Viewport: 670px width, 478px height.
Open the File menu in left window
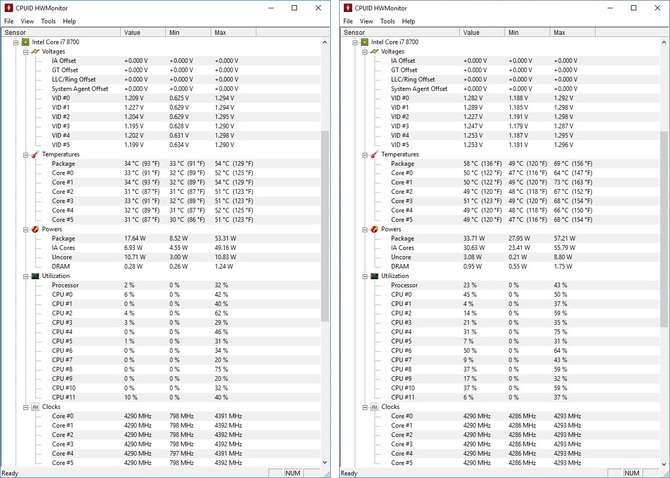pyautogui.click(x=9, y=21)
